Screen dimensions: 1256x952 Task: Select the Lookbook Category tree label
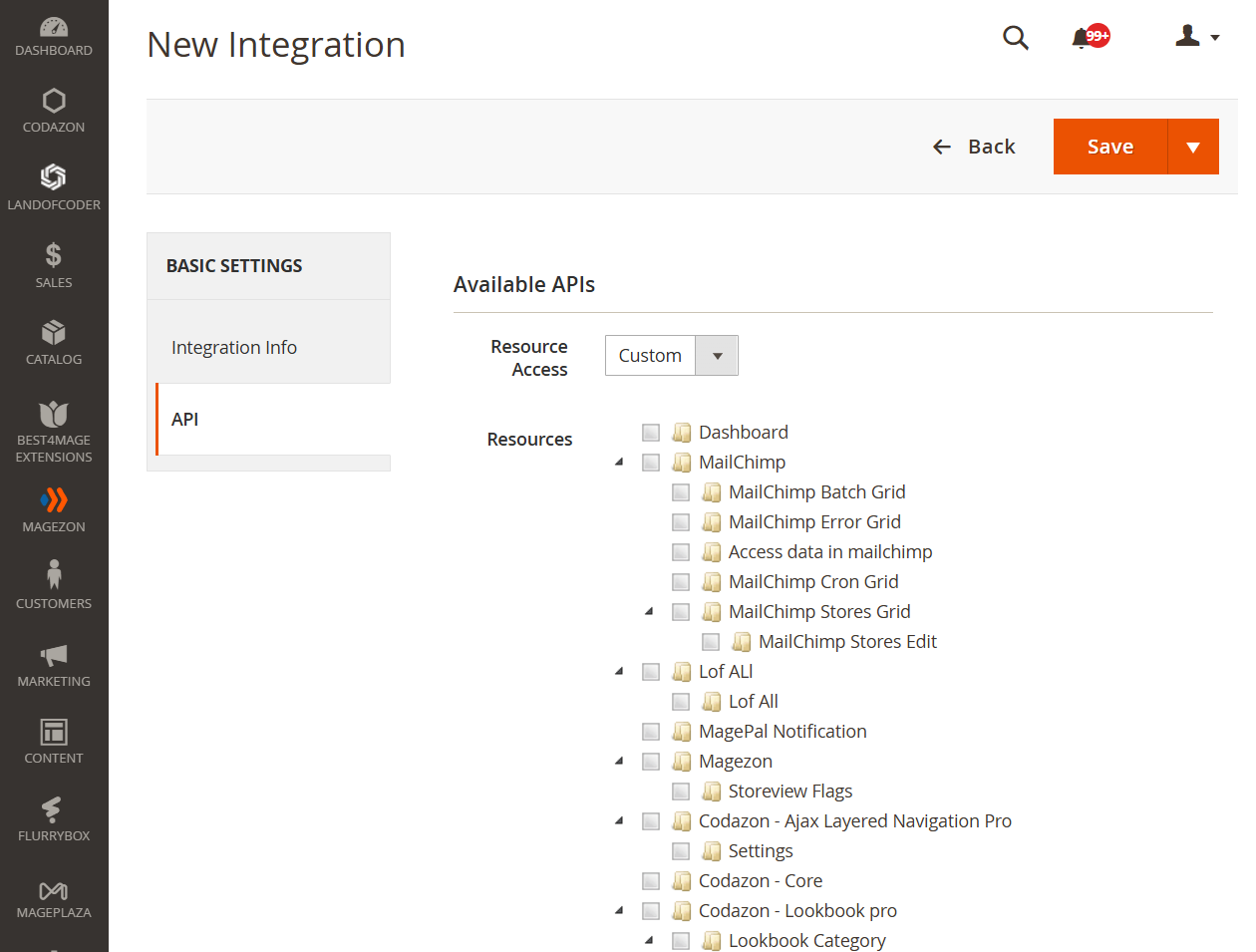tap(807, 941)
